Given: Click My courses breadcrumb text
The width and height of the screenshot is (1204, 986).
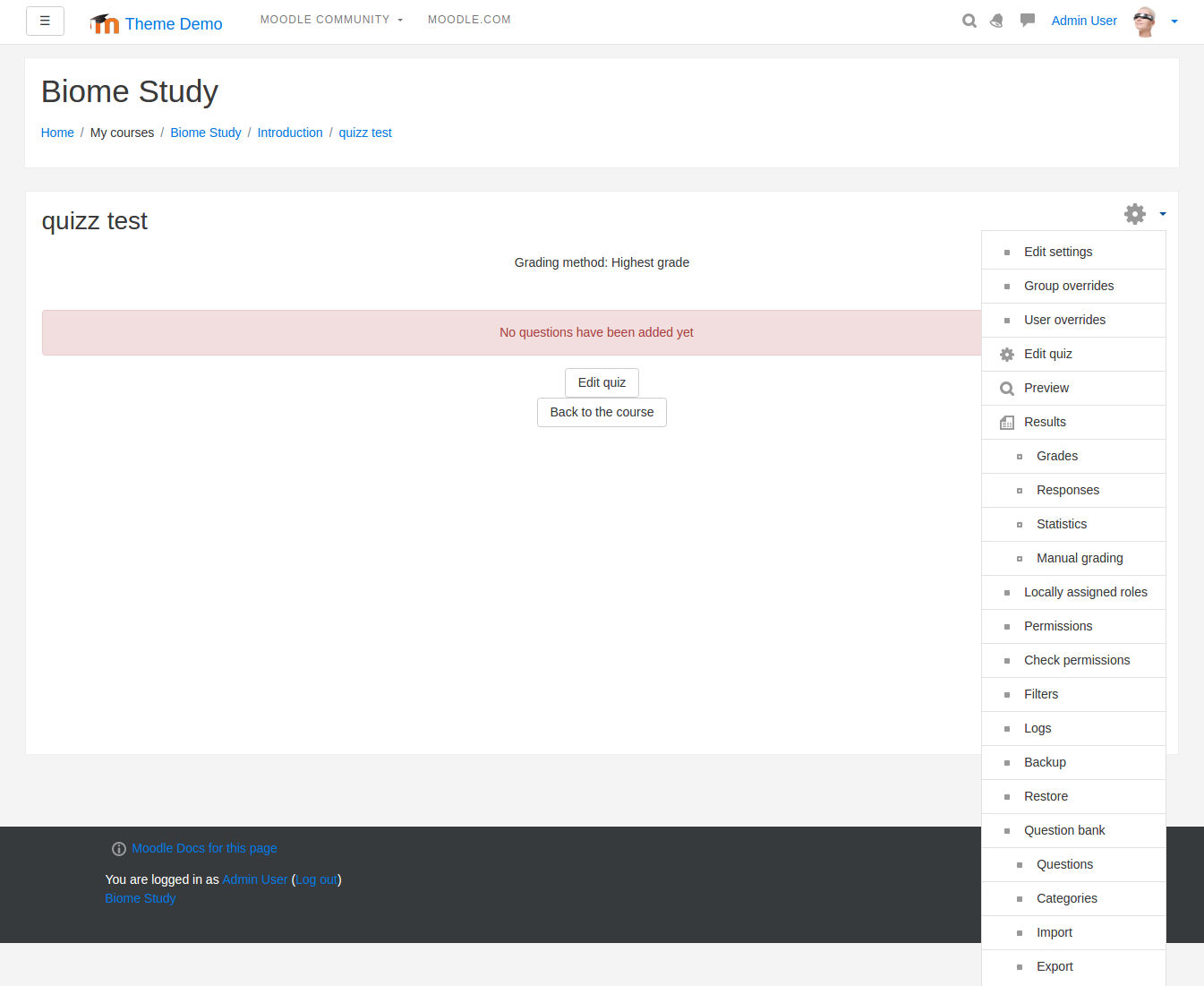Looking at the screenshot, I should pyautogui.click(x=122, y=133).
